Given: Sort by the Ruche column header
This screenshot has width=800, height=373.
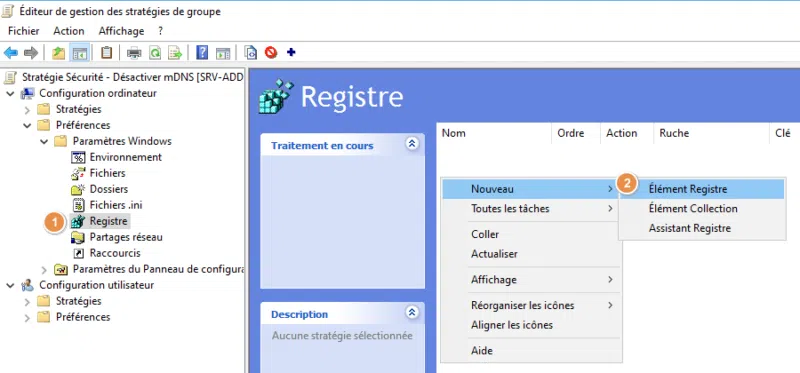Looking at the screenshot, I should click(x=711, y=133).
